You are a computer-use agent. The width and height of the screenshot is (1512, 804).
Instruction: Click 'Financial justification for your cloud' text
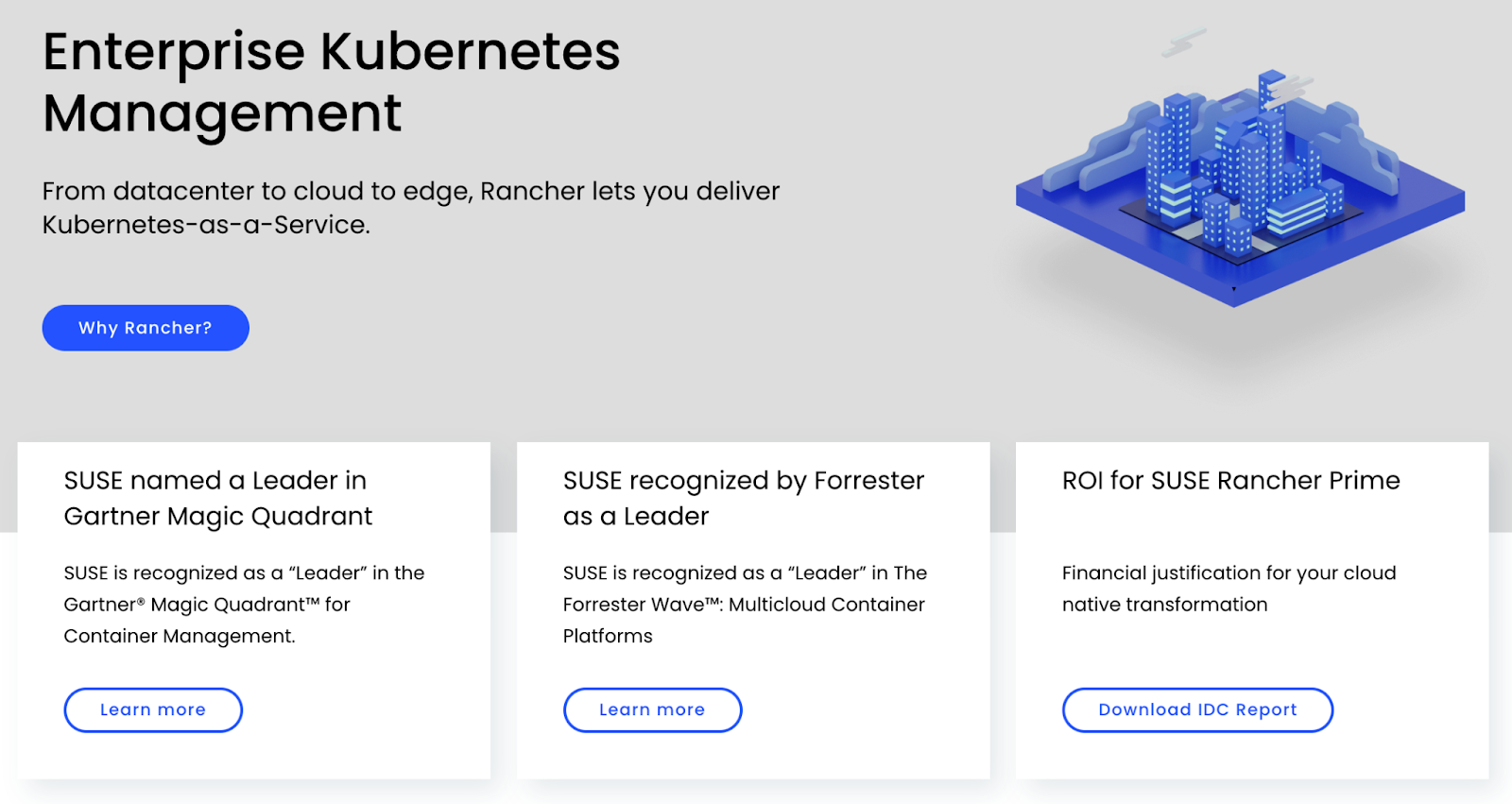[x=1228, y=573]
